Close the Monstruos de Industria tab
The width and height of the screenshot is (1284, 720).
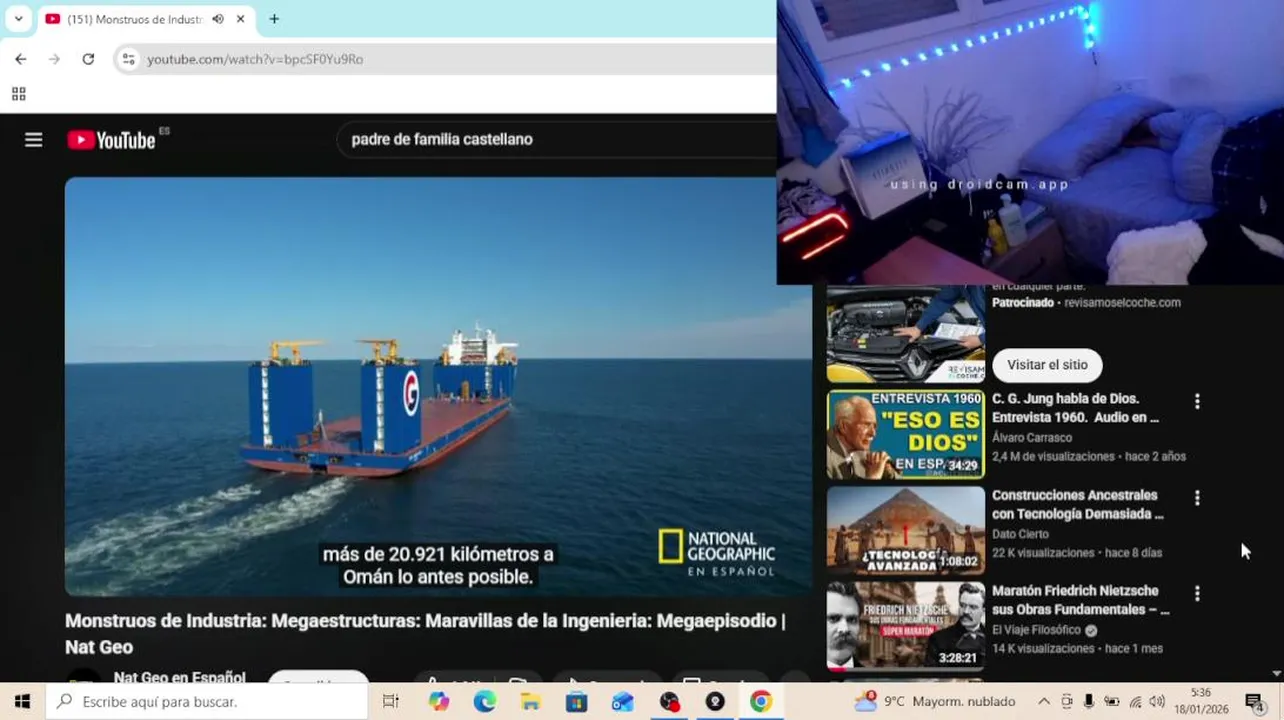pos(240,19)
